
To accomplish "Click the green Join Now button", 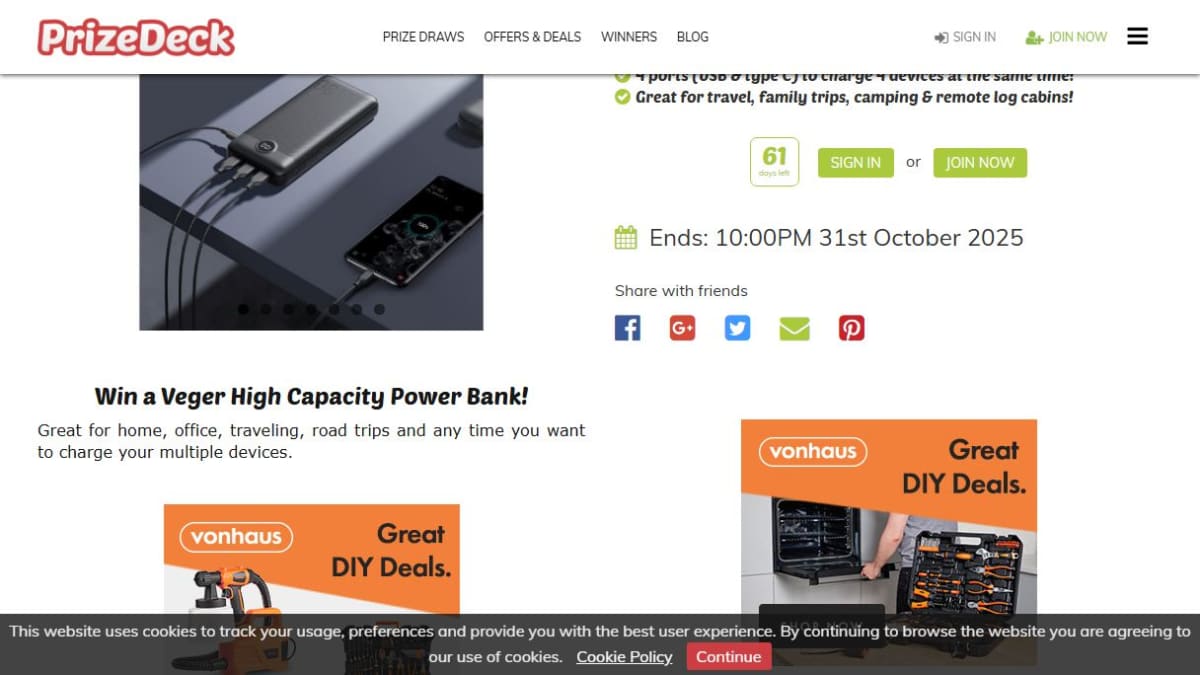I will 980,163.
